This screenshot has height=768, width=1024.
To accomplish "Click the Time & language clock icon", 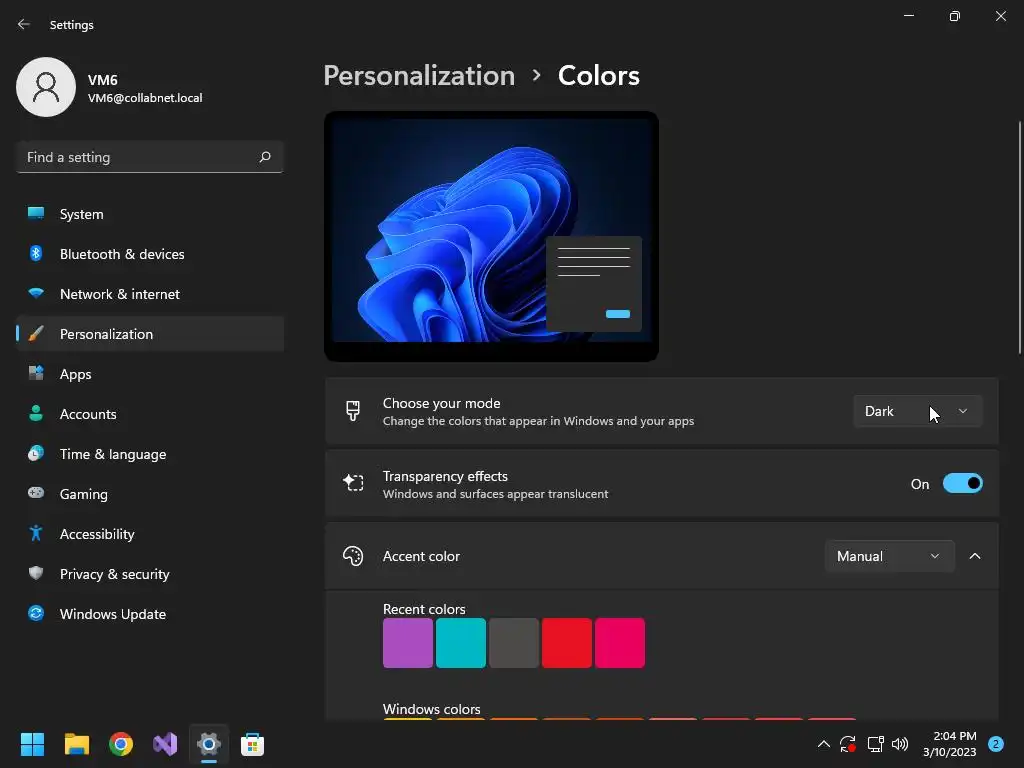I will coord(36,453).
